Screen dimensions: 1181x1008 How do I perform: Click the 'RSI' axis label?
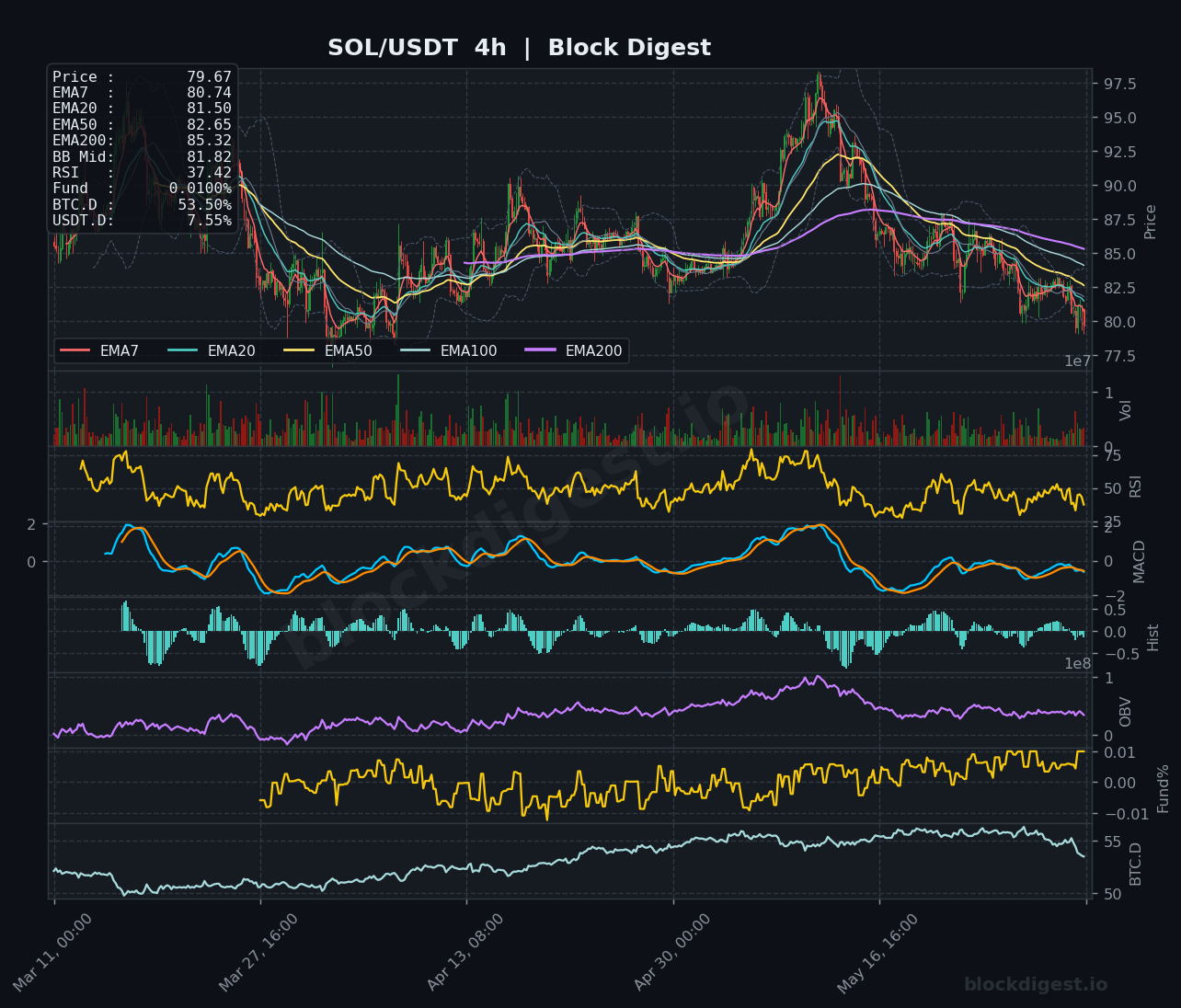pyautogui.click(x=1135, y=487)
